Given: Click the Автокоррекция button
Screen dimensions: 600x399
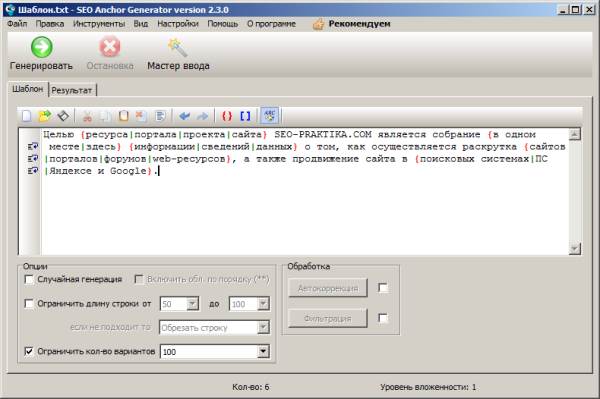Looking at the screenshot, I should 328,288.
